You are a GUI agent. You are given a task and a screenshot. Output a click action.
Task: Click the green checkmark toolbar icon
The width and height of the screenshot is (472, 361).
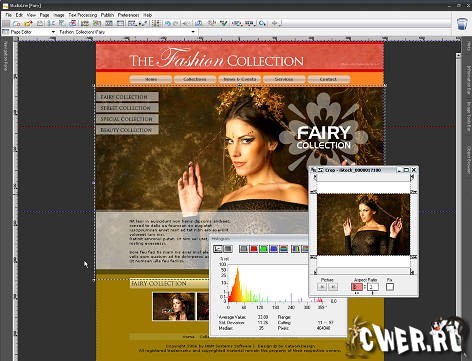(x=223, y=23)
